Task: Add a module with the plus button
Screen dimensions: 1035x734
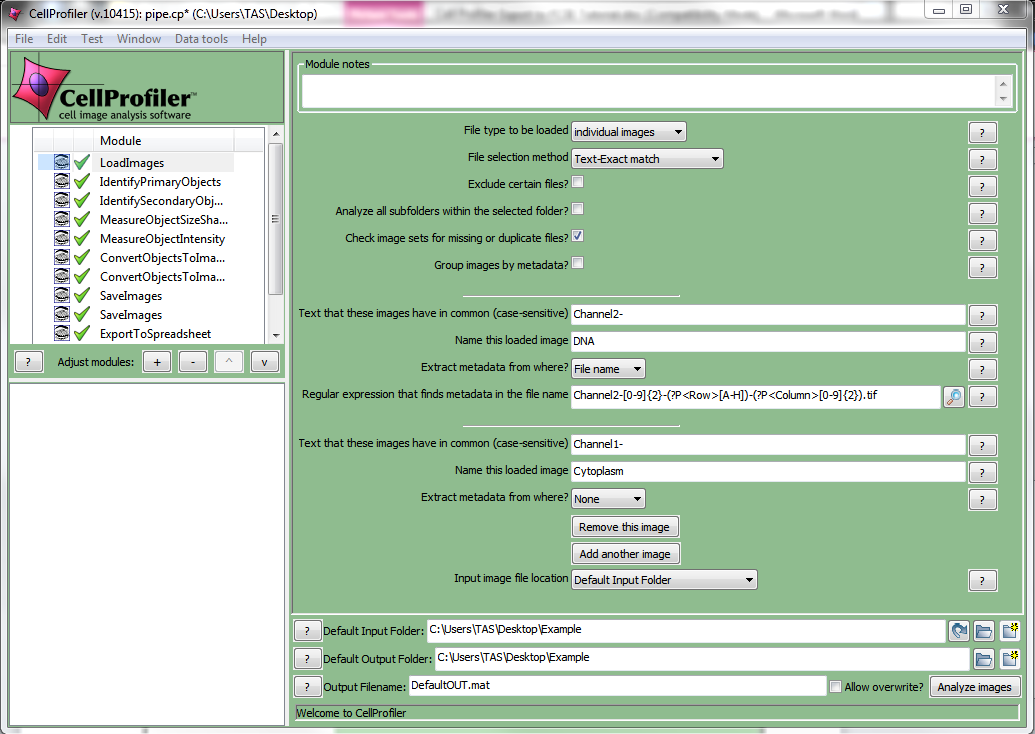Action: [157, 362]
